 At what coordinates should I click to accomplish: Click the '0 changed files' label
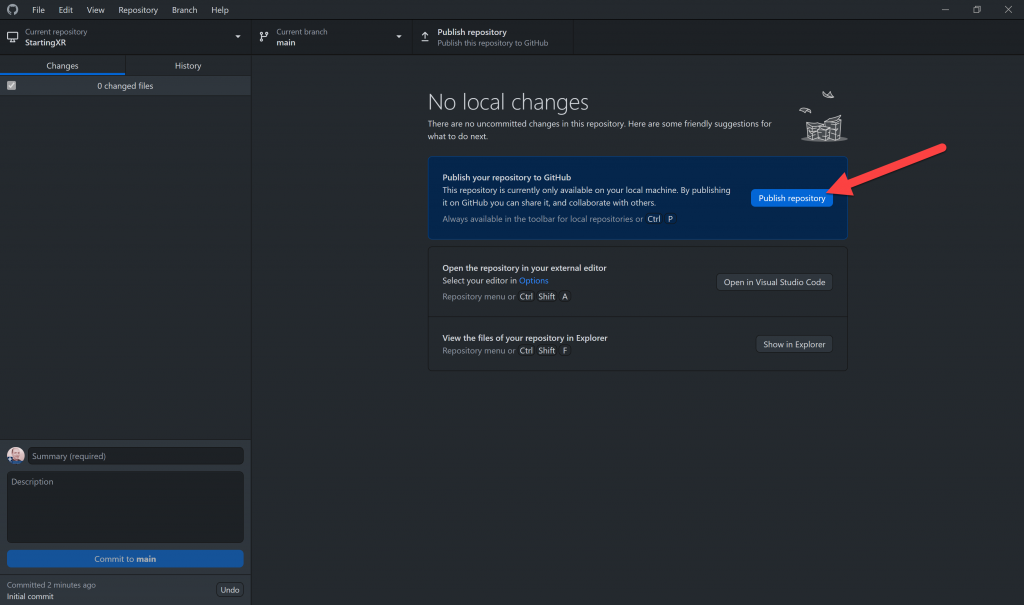tap(125, 86)
